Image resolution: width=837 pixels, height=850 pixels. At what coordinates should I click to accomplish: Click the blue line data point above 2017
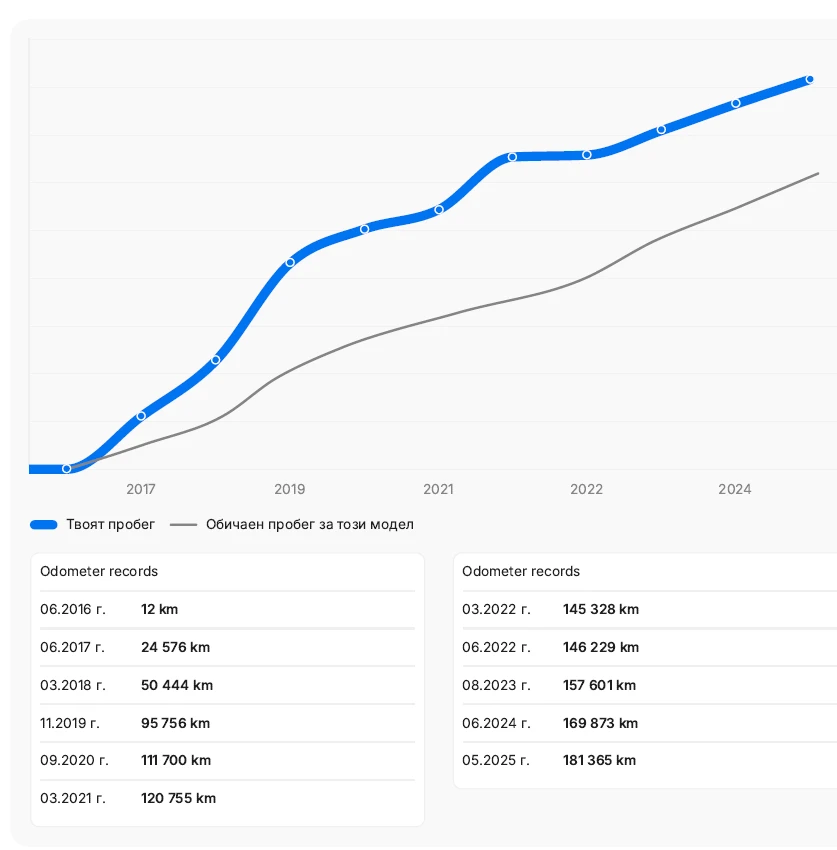tap(141, 415)
